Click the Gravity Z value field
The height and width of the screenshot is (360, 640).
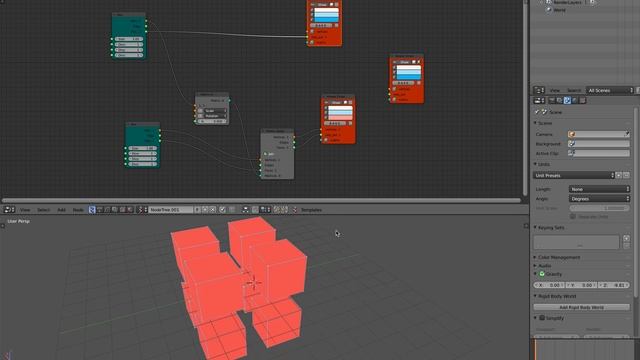[613, 285]
